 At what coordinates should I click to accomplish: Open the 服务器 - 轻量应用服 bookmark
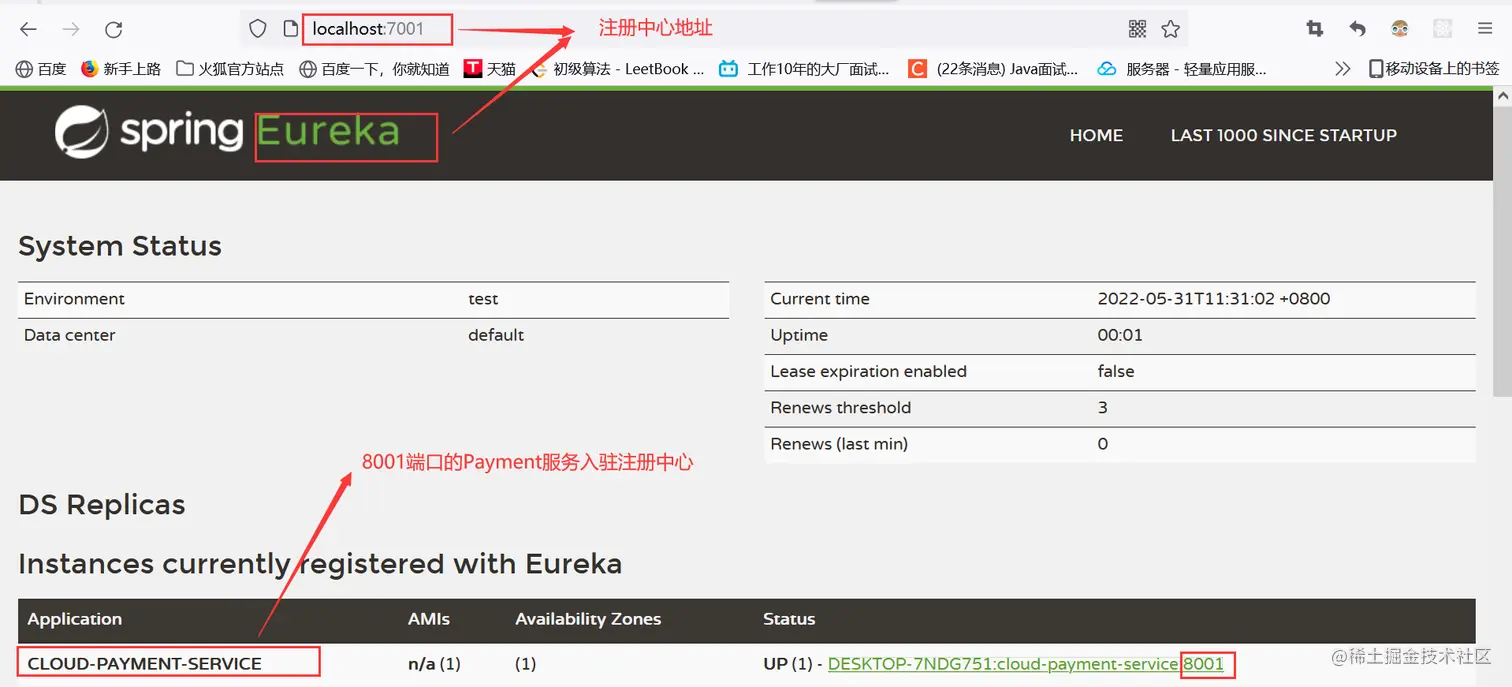[1182, 69]
